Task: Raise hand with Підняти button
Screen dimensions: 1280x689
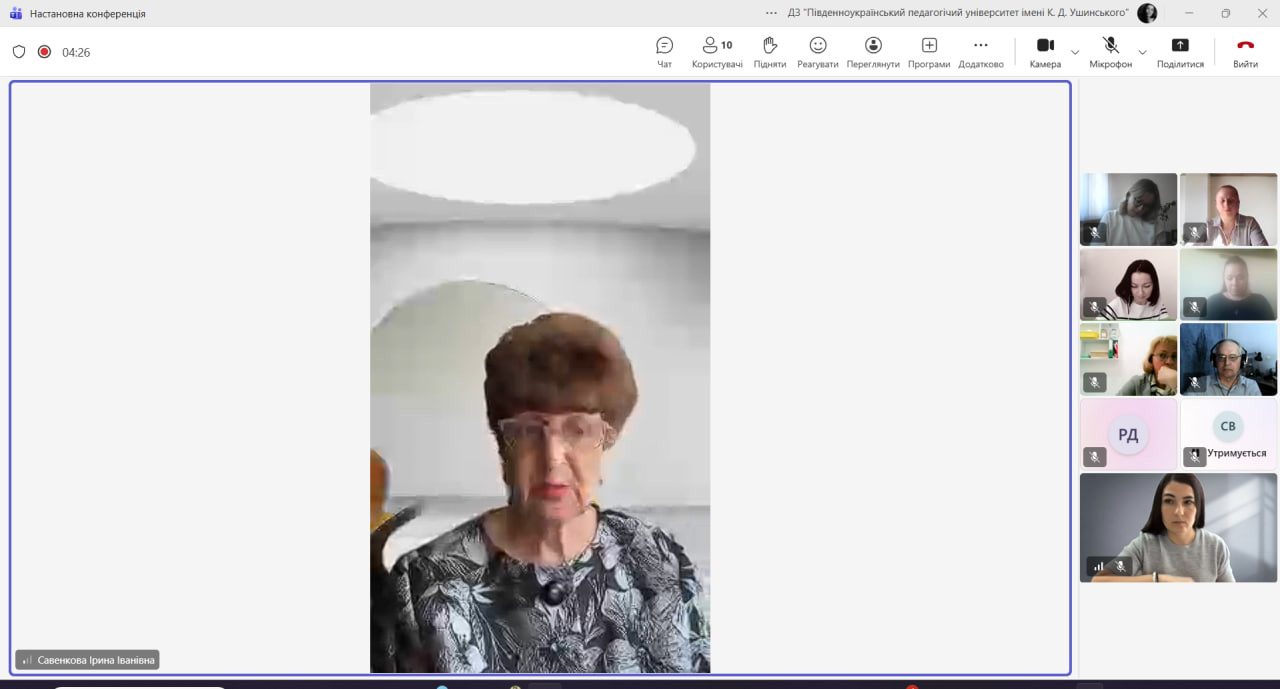Action: pos(769,52)
